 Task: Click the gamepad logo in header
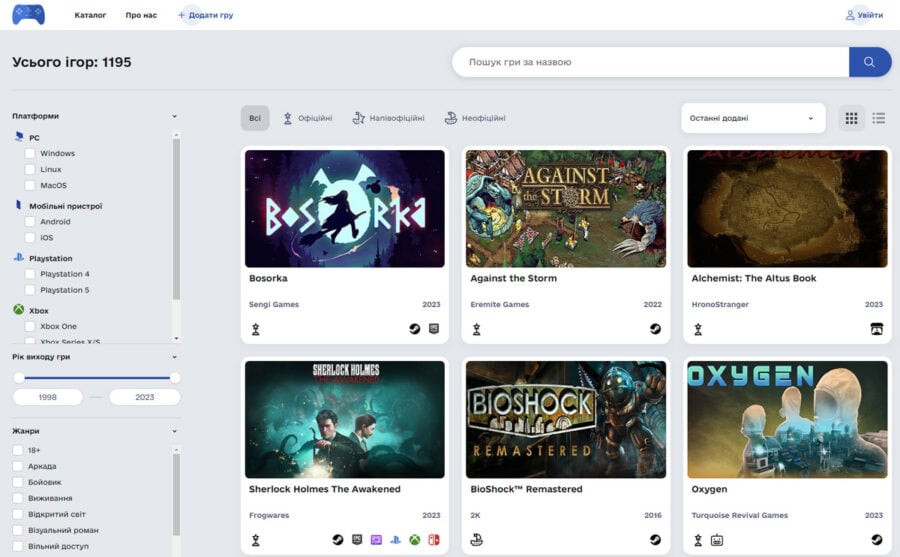pos(29,14)
